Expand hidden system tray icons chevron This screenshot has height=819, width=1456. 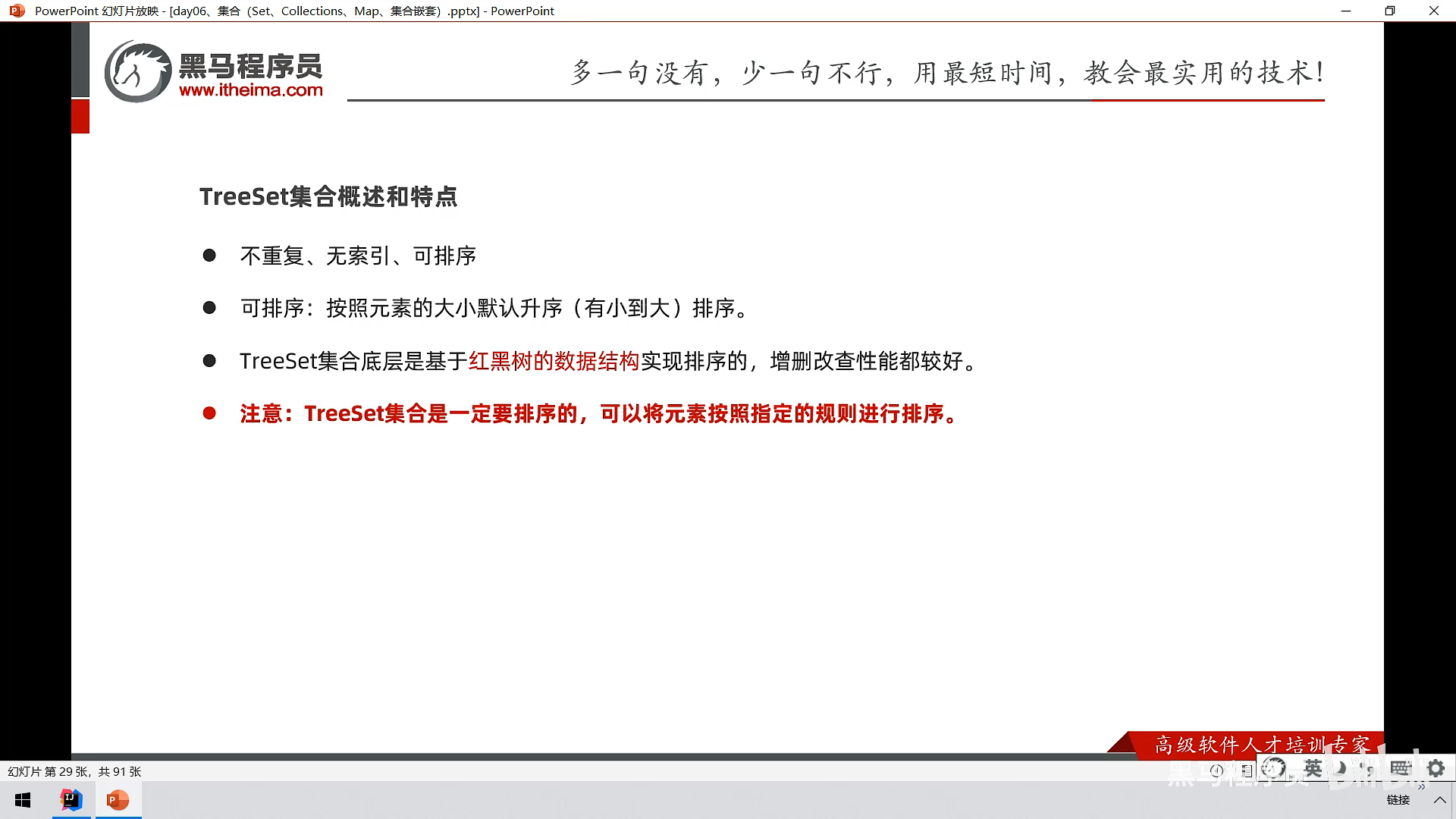pos(1439,800)
